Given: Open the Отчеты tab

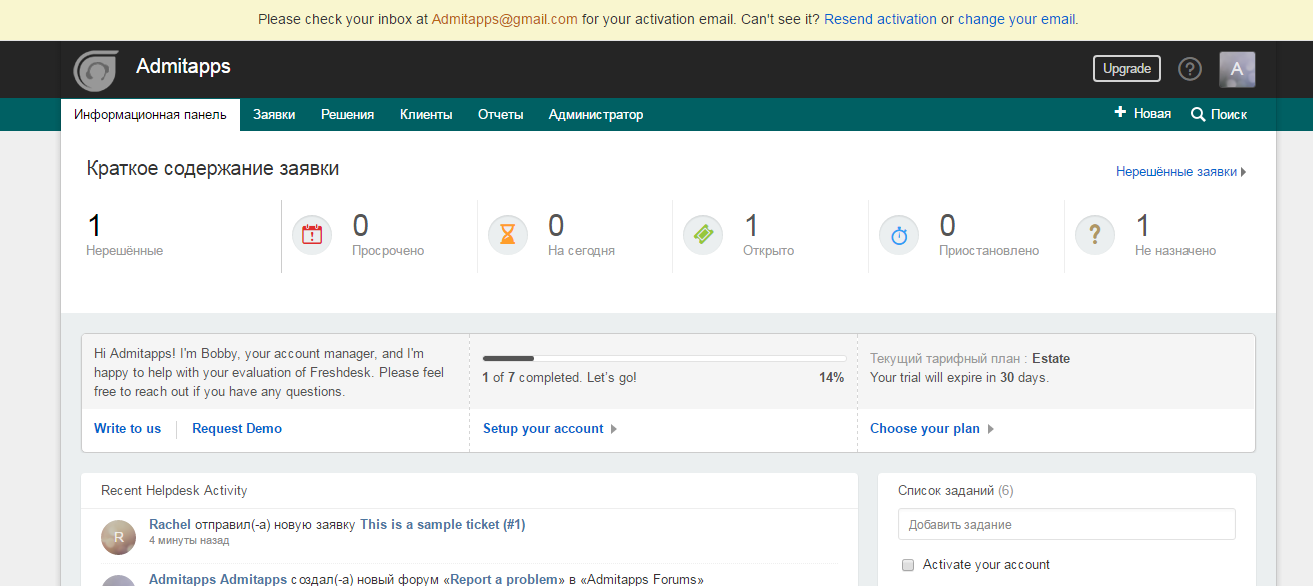Looking at the screenshot, I should pos(501,115).
